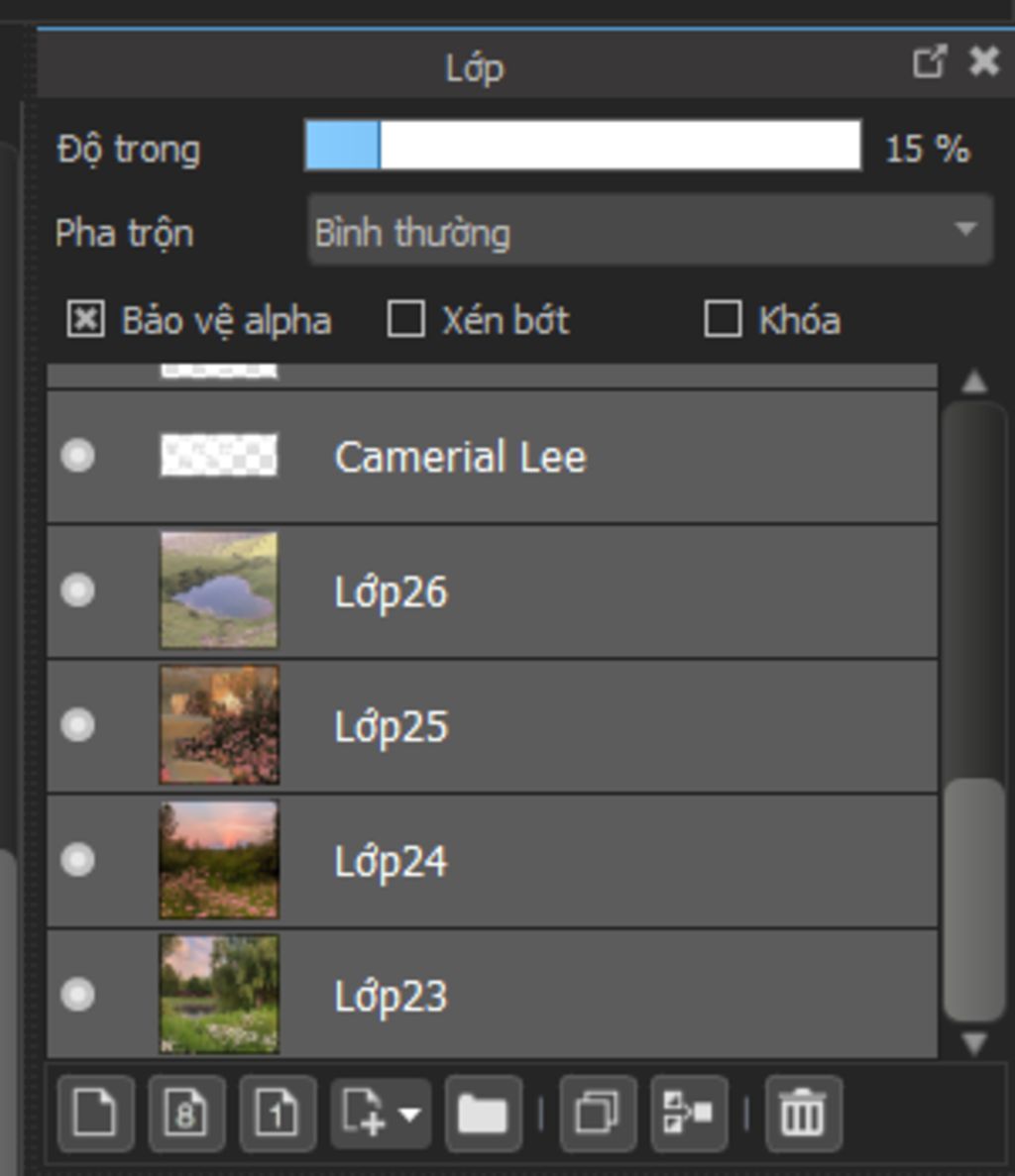Viewport: 1015px width, 1176px height.
Task: Merge layer down icon
Action: pos(689,1113)
